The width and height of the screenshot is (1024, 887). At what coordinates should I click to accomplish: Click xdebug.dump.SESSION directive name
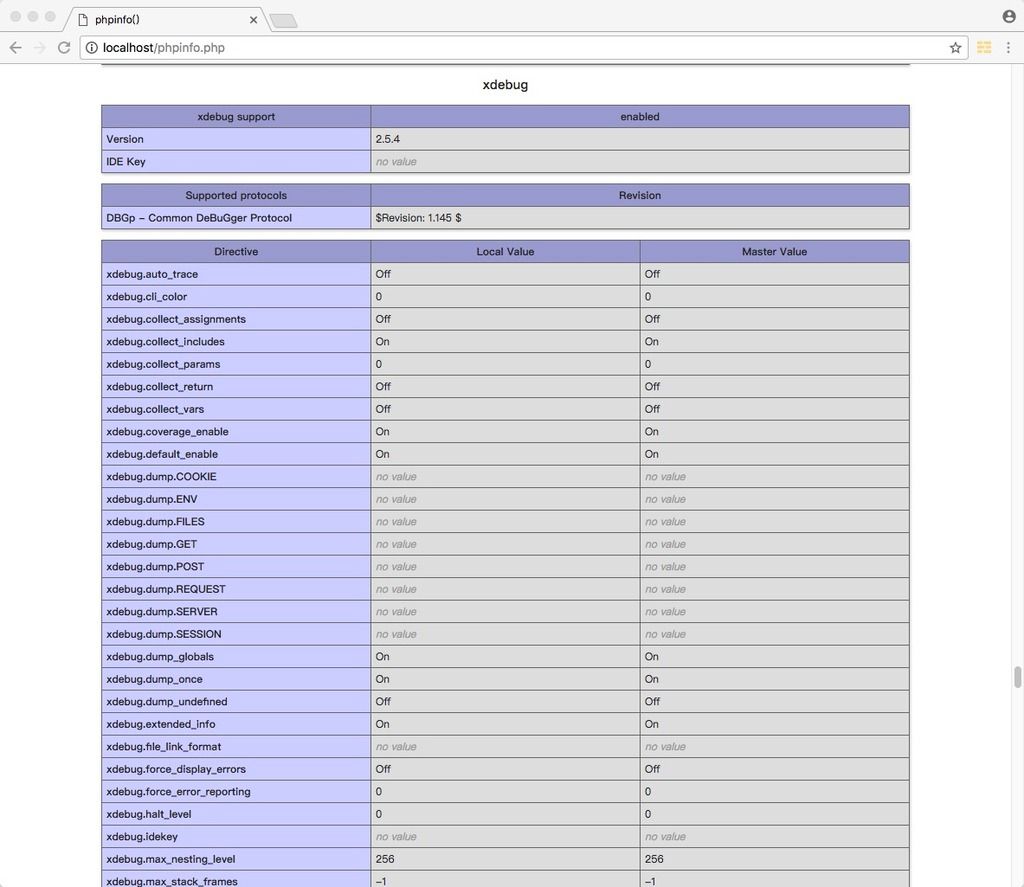(164, 634)
